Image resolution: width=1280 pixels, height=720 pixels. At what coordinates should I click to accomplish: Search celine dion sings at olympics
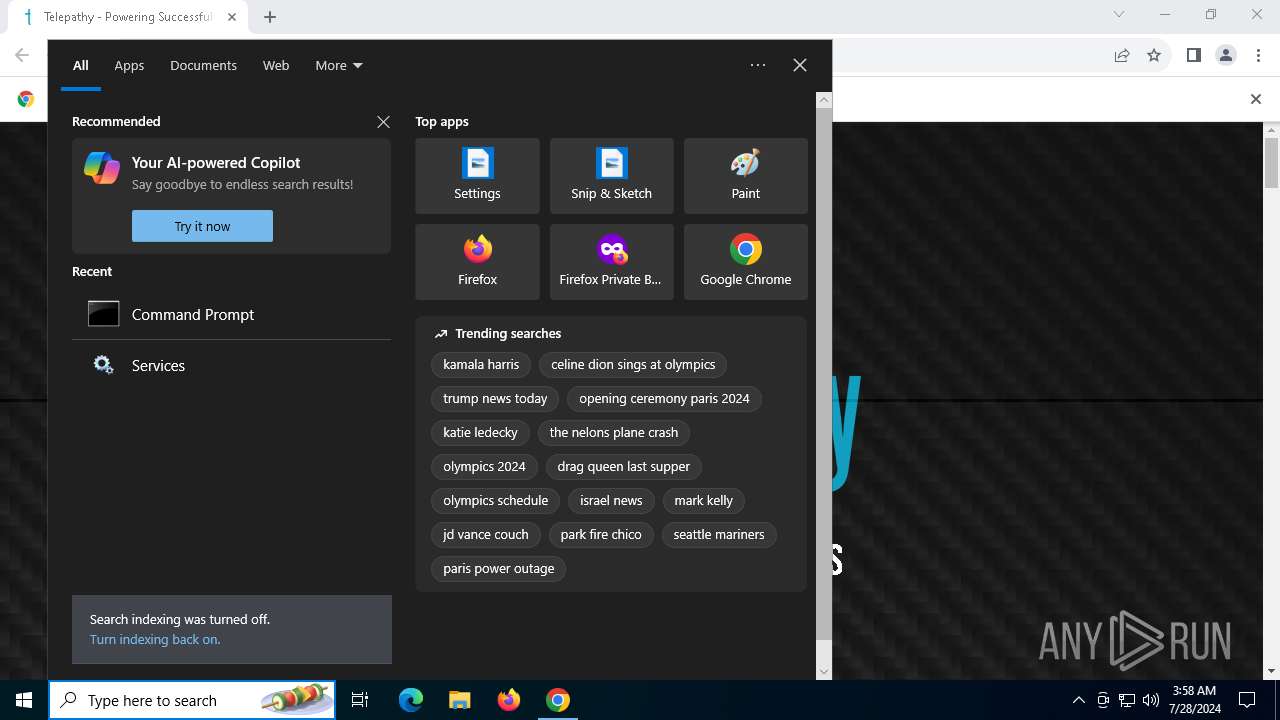click(633, 365)
